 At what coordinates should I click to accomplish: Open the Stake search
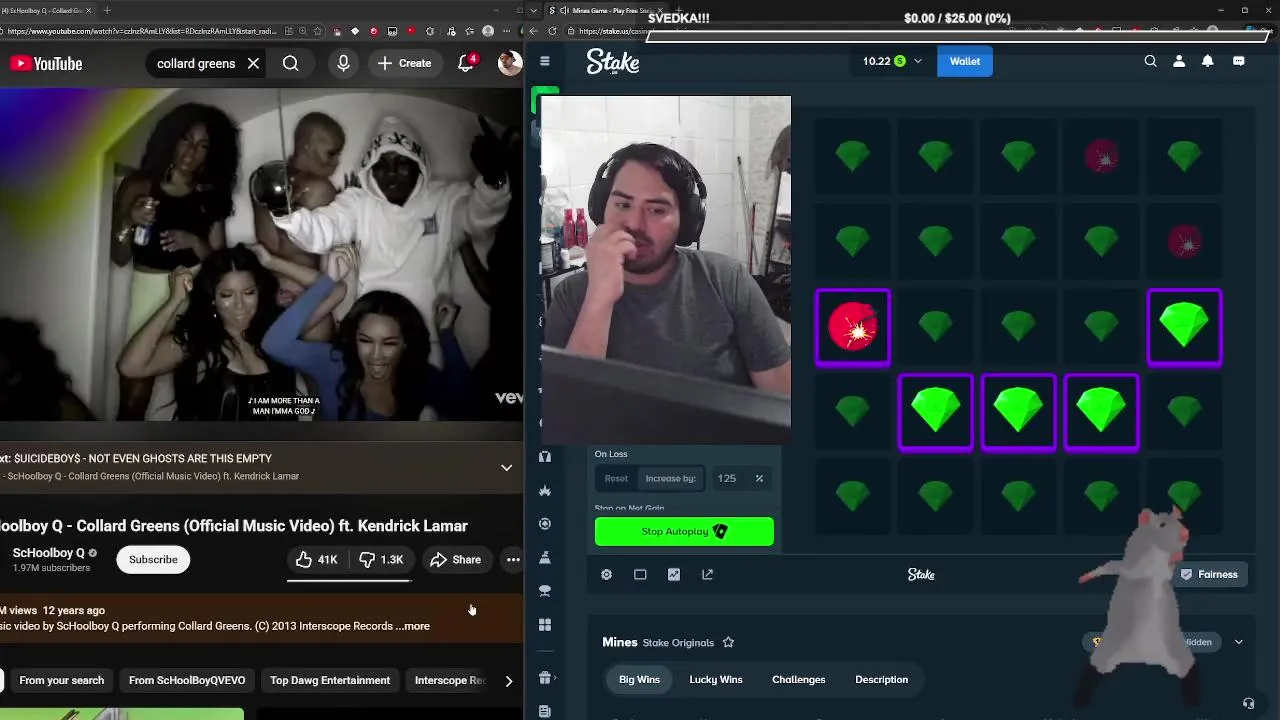pos(1150,61)
